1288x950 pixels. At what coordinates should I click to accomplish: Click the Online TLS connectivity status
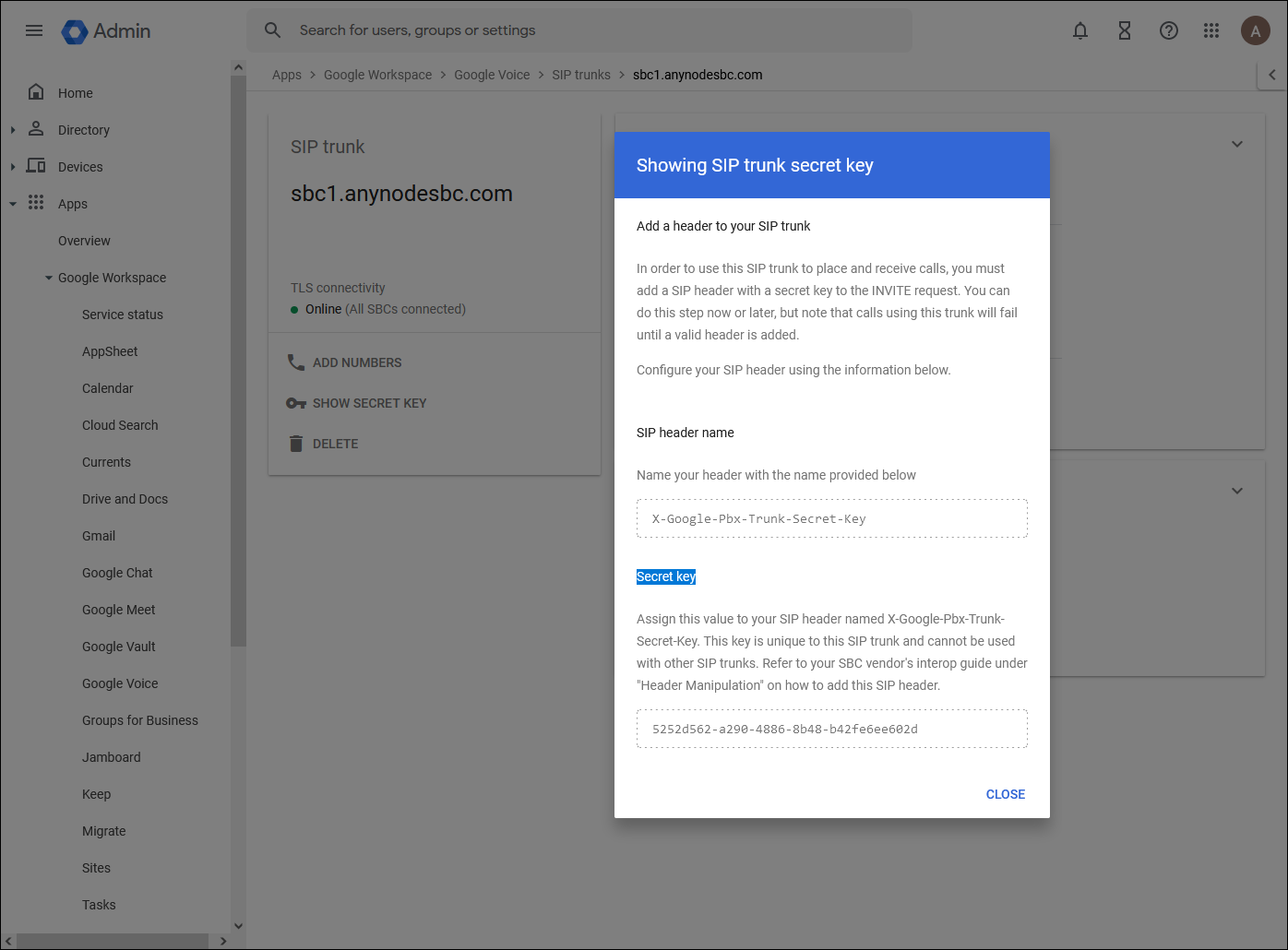[378, 309]
